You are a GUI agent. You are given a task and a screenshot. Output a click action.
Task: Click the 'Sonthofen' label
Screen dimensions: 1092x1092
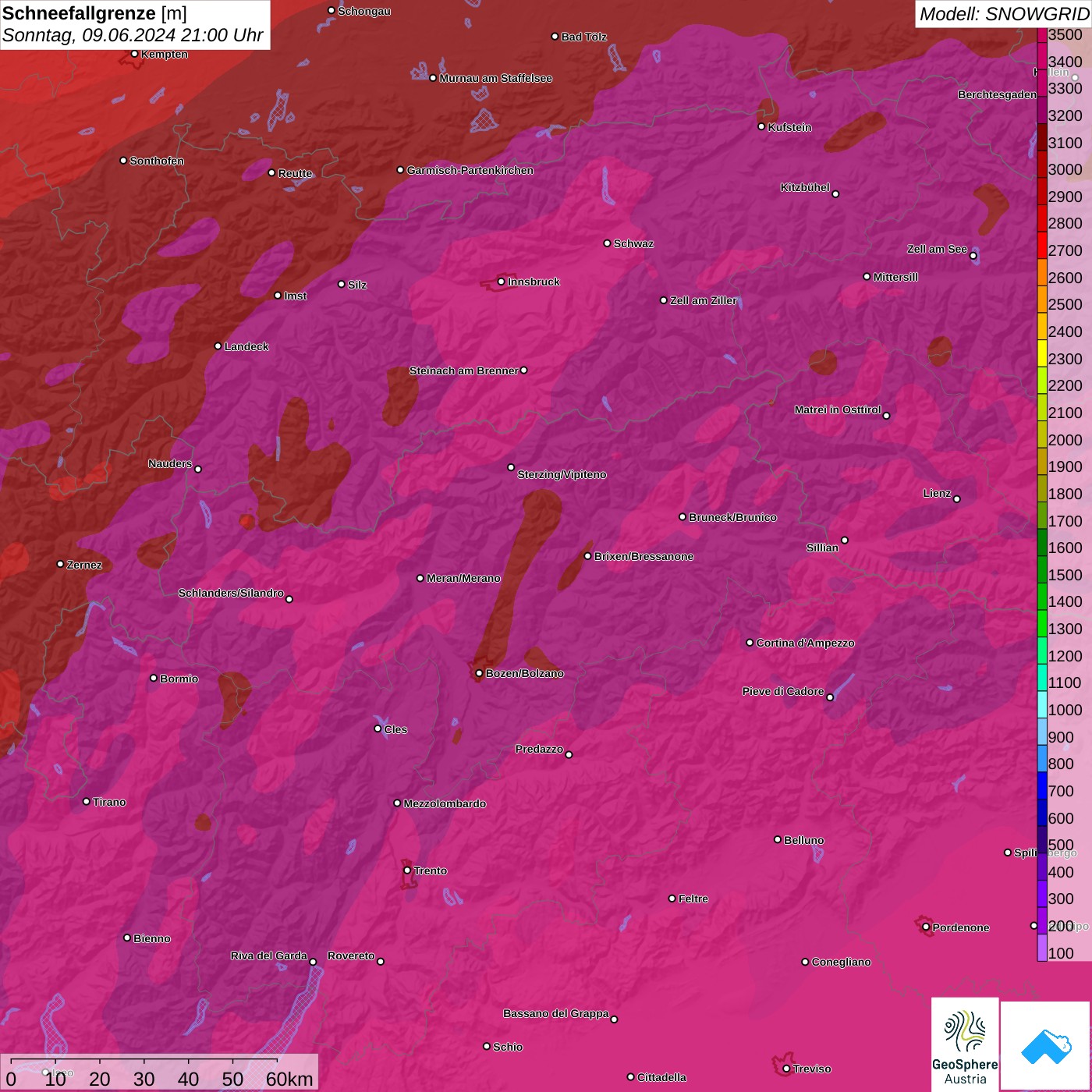157,161
